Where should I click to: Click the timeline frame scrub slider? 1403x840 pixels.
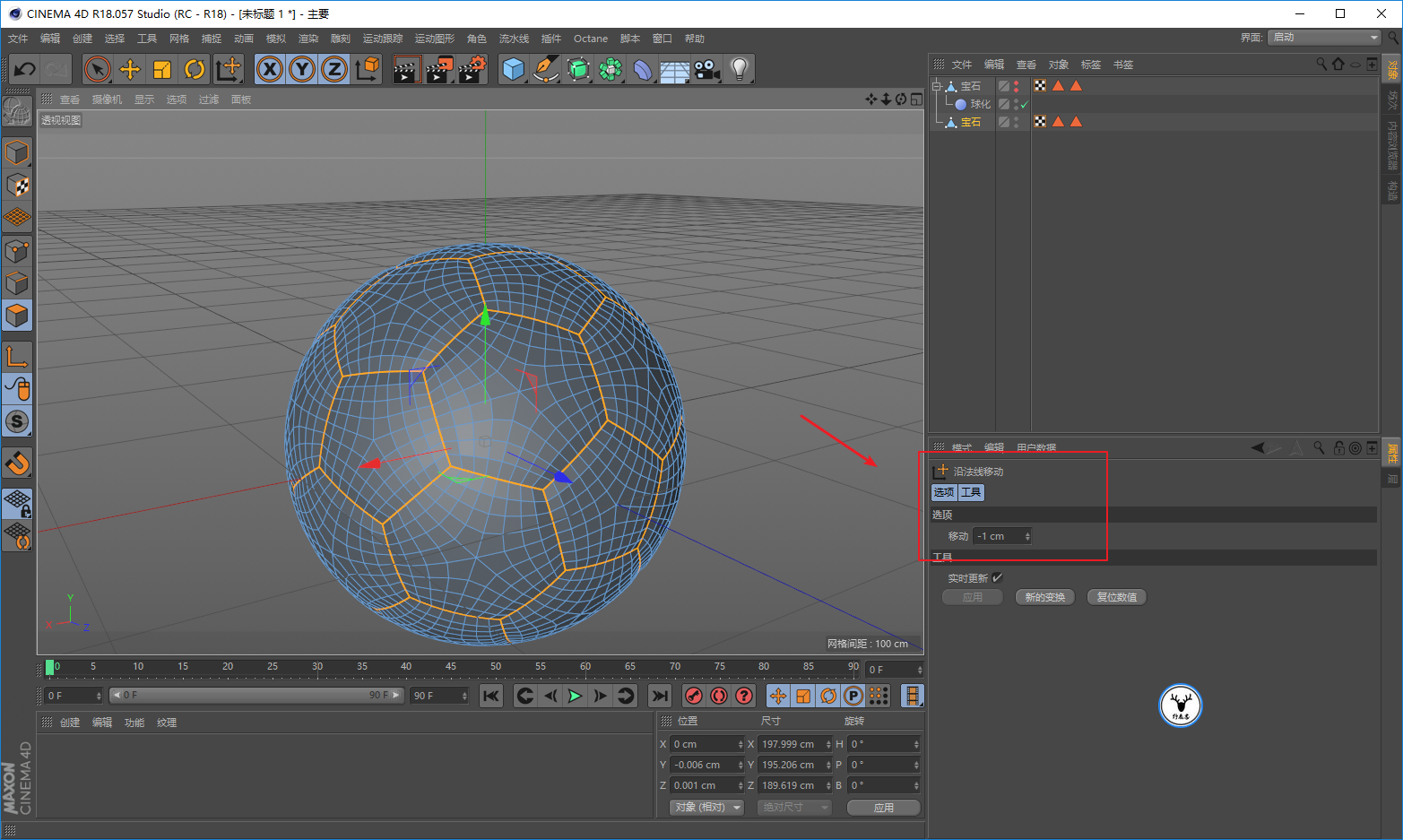256,696
